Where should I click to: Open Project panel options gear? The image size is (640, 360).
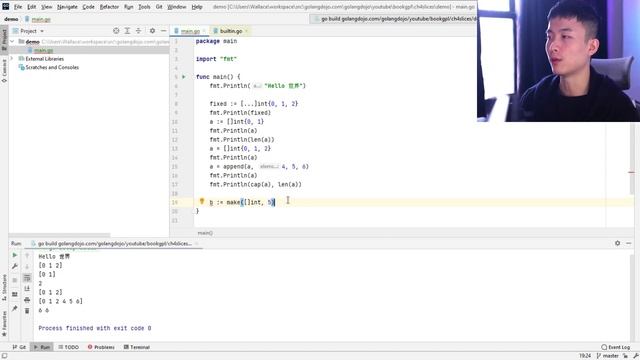click(152, 31)
